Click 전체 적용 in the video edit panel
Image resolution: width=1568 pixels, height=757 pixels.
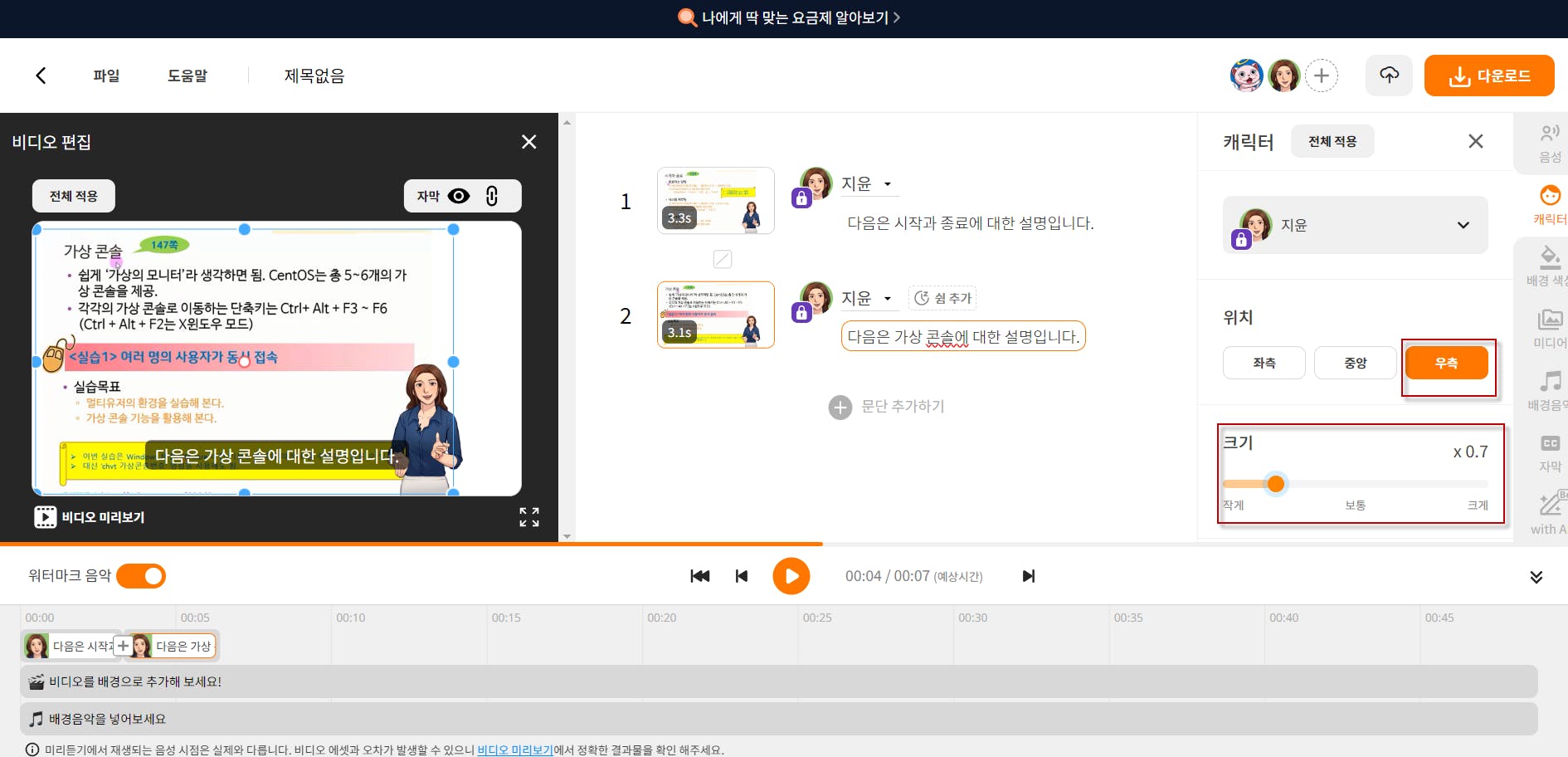click(x=74, y=196)
